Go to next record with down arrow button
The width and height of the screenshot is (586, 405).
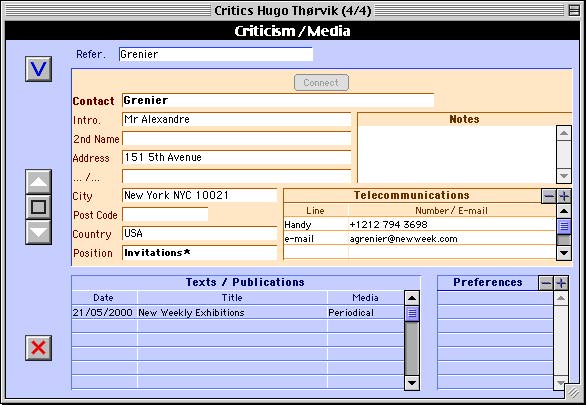point(38,232)
